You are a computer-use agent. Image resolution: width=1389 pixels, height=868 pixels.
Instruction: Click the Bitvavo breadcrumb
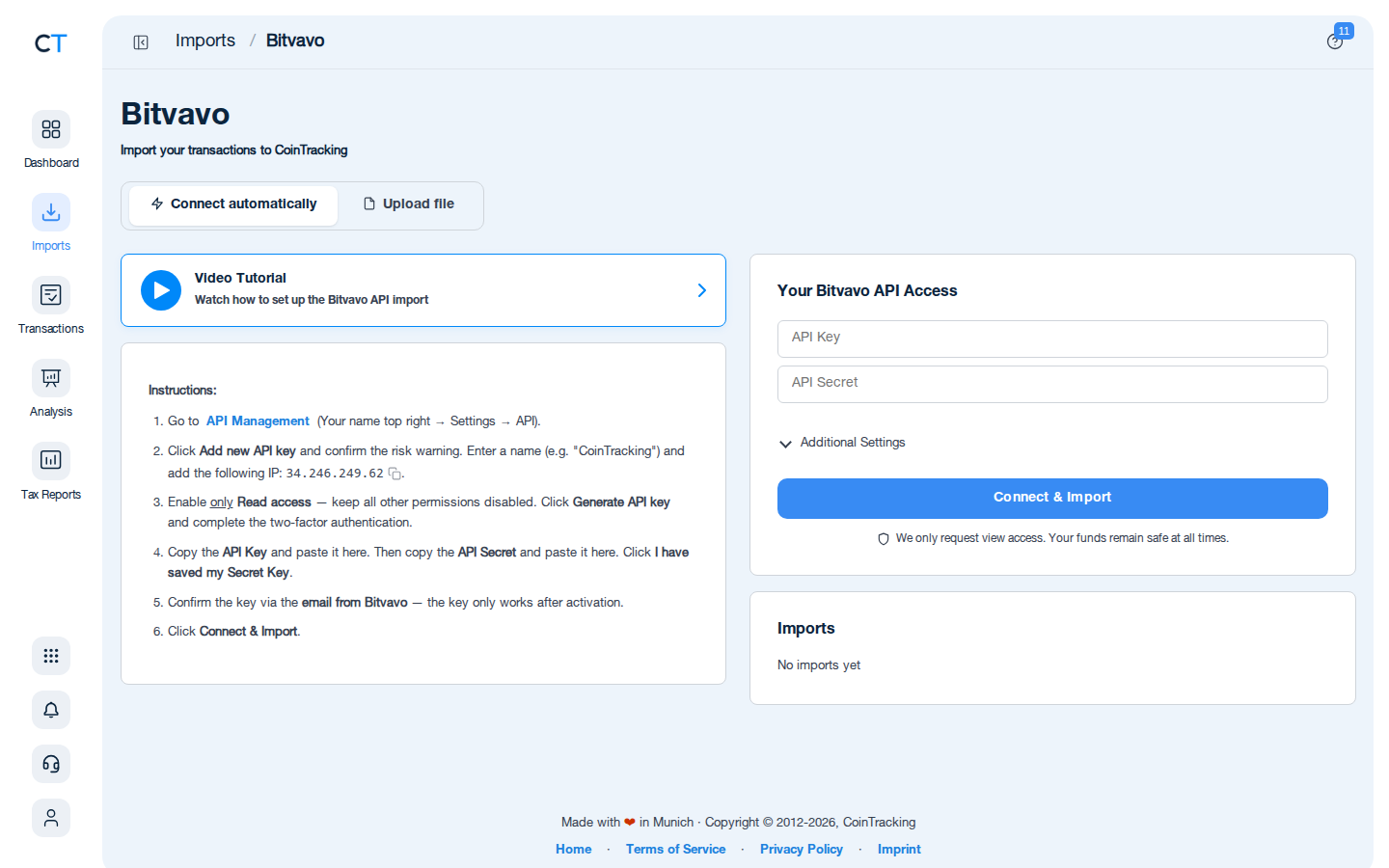(295, 41)
